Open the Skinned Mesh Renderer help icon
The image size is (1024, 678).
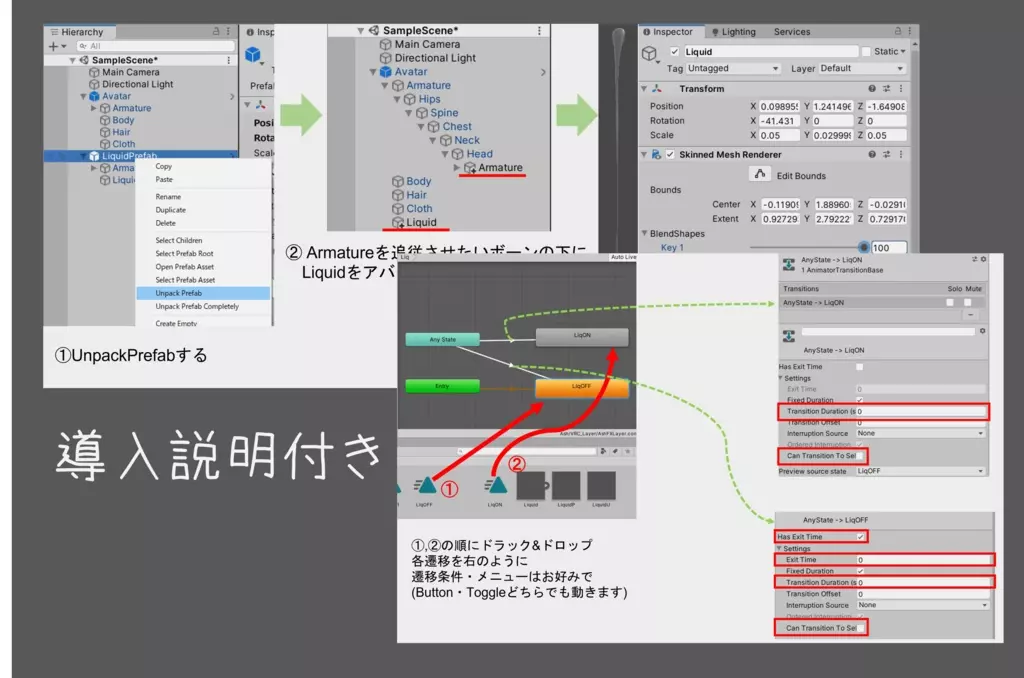(x=871, y=154)
